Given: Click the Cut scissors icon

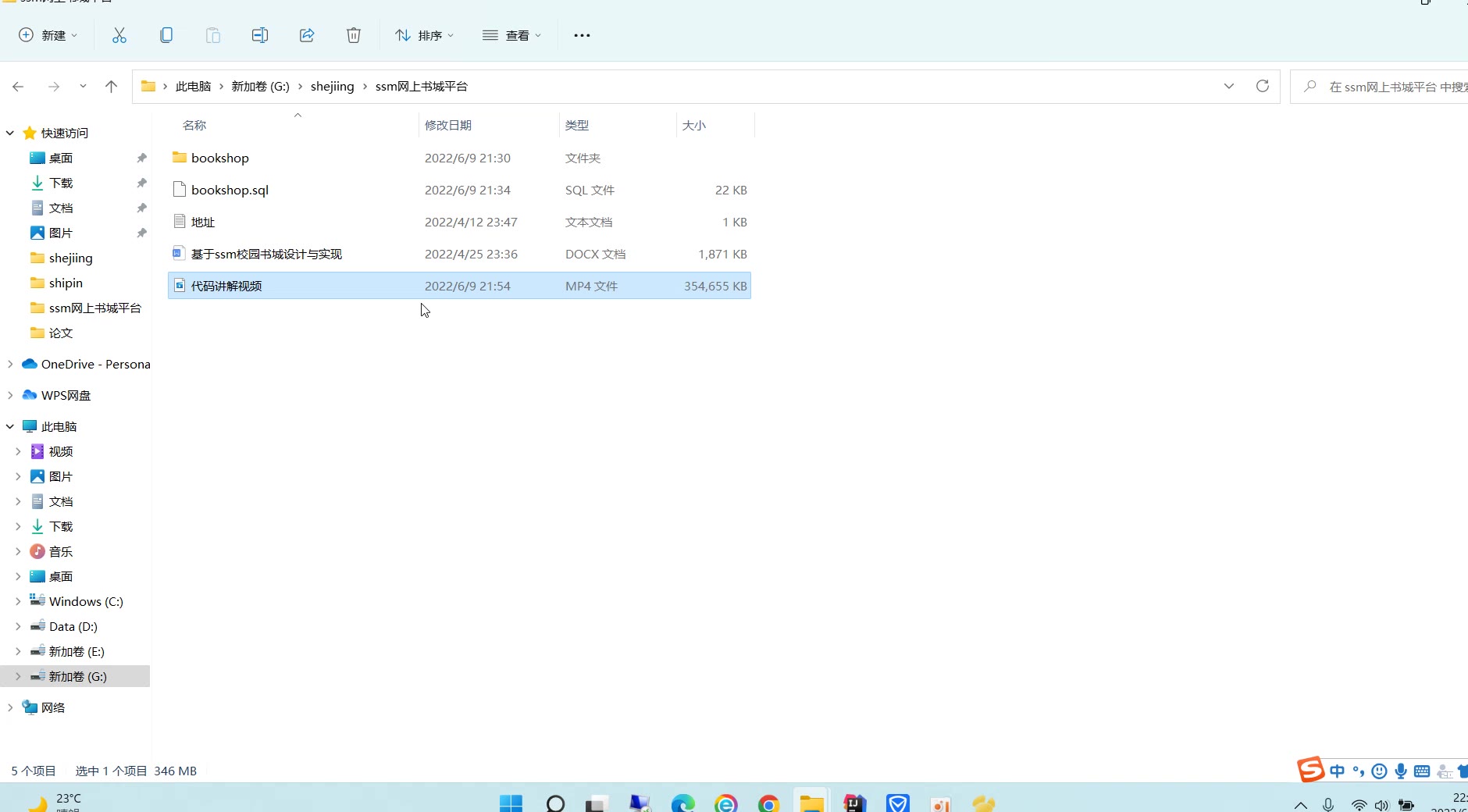Looking at the screenshot, I should 119,35.
